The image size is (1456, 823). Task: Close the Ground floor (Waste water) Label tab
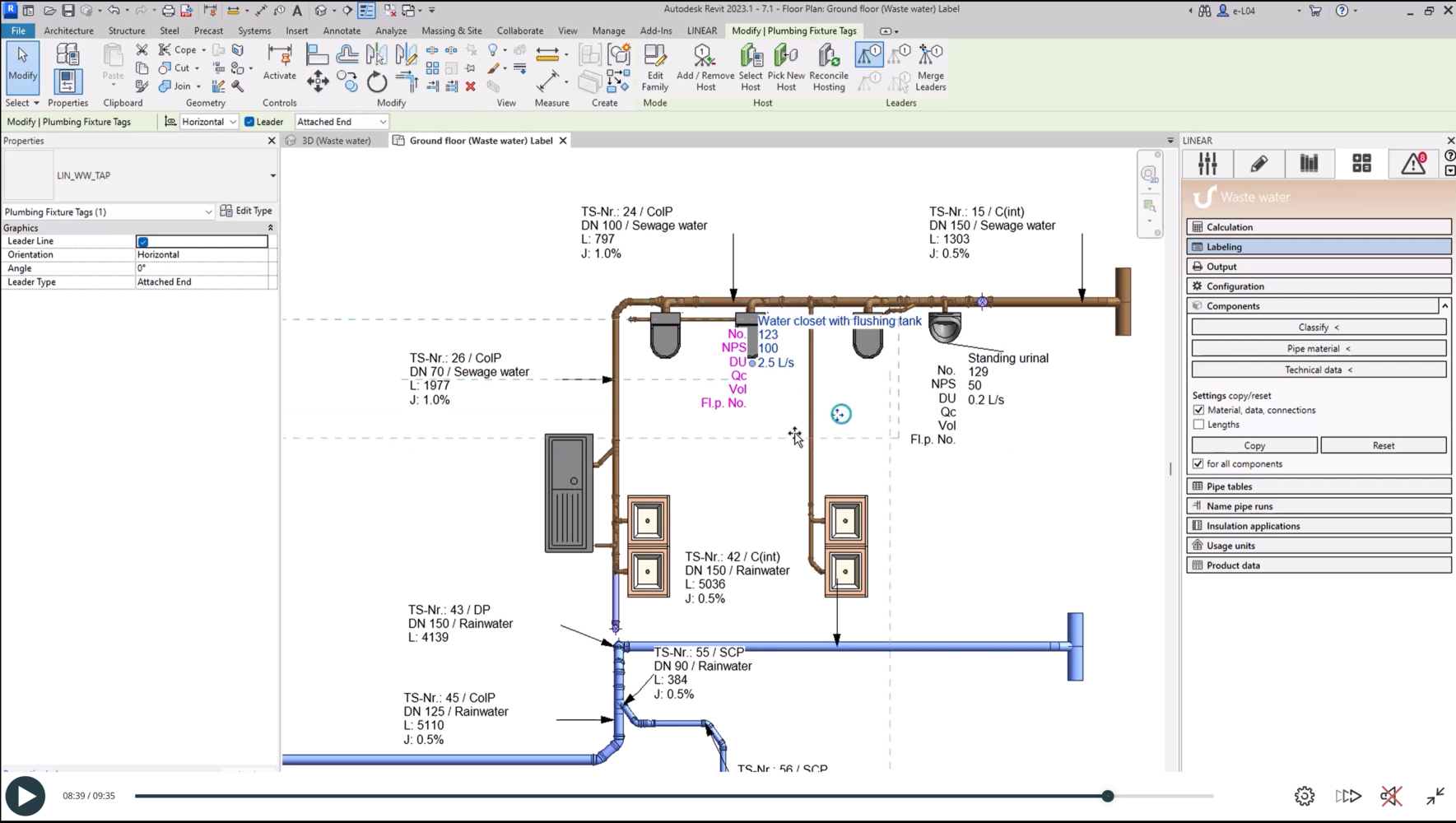(x=563, y=141)
